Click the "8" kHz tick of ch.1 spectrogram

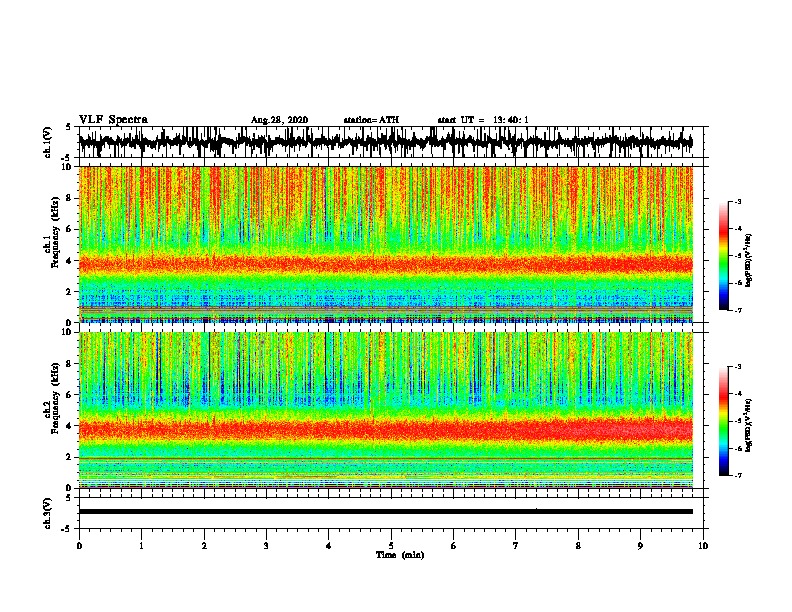point(70,198)
